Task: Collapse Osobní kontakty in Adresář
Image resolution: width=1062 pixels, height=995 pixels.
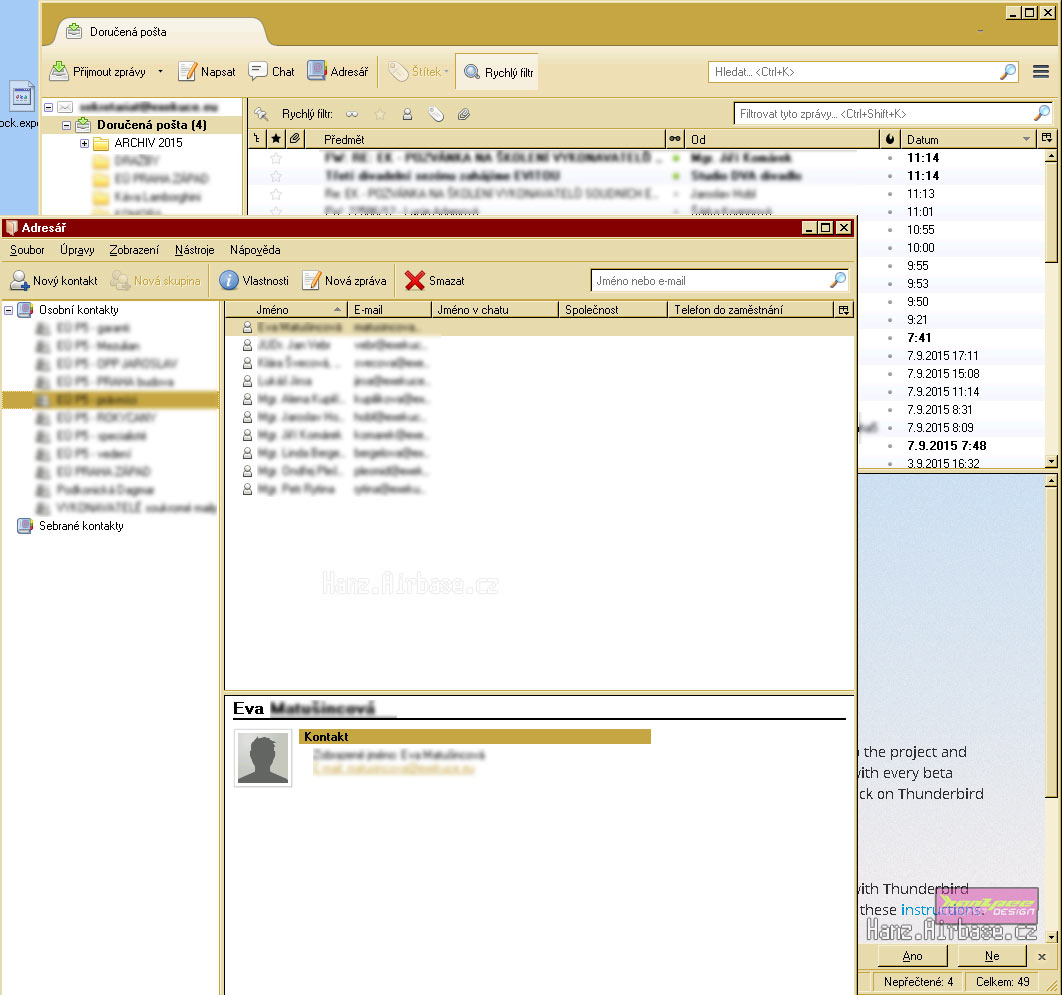Action: tap(9, 310)
